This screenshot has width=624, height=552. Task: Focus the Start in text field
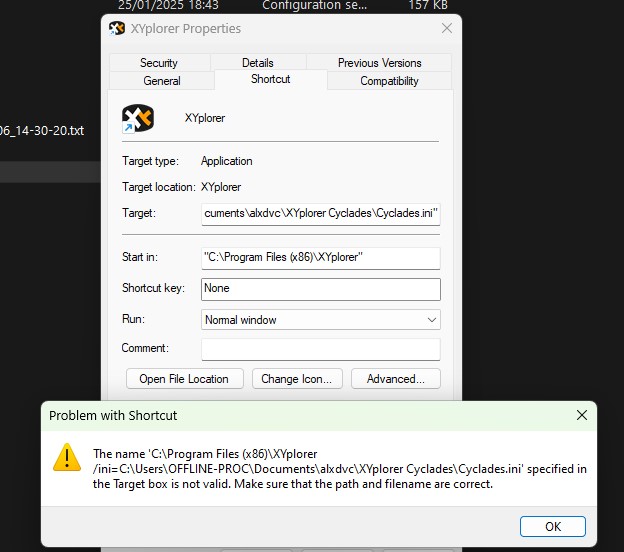(320, 258)
